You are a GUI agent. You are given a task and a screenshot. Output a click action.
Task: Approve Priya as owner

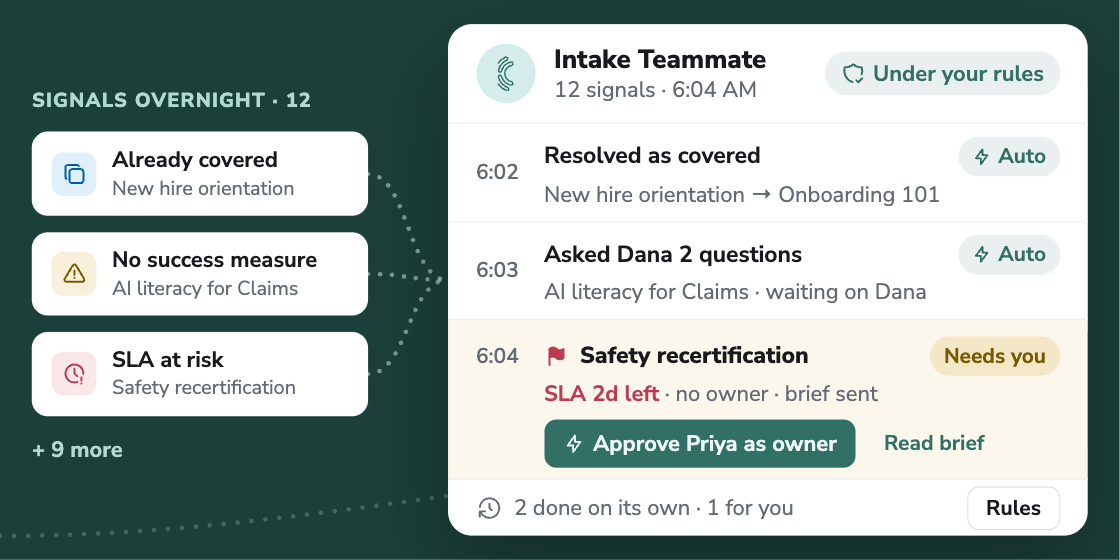click(699, 444)
